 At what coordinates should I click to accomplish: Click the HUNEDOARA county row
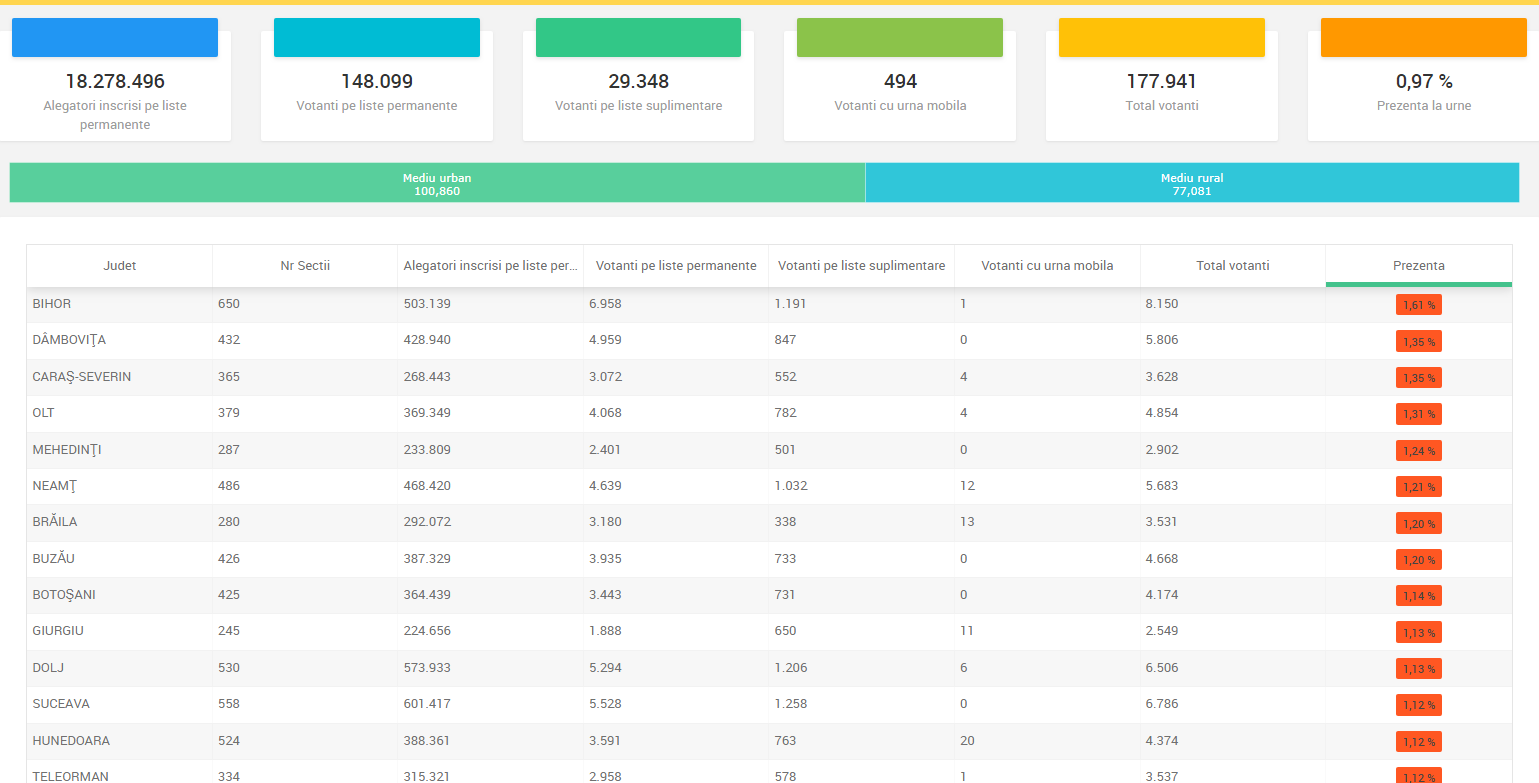pyautogui.click(x=71, y=741)
